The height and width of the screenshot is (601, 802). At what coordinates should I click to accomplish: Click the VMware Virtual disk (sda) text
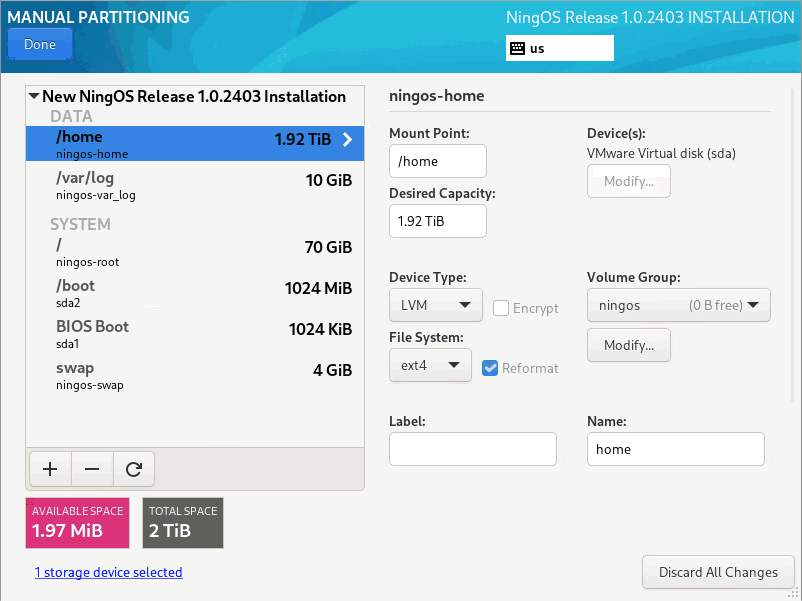pos(661,153)
